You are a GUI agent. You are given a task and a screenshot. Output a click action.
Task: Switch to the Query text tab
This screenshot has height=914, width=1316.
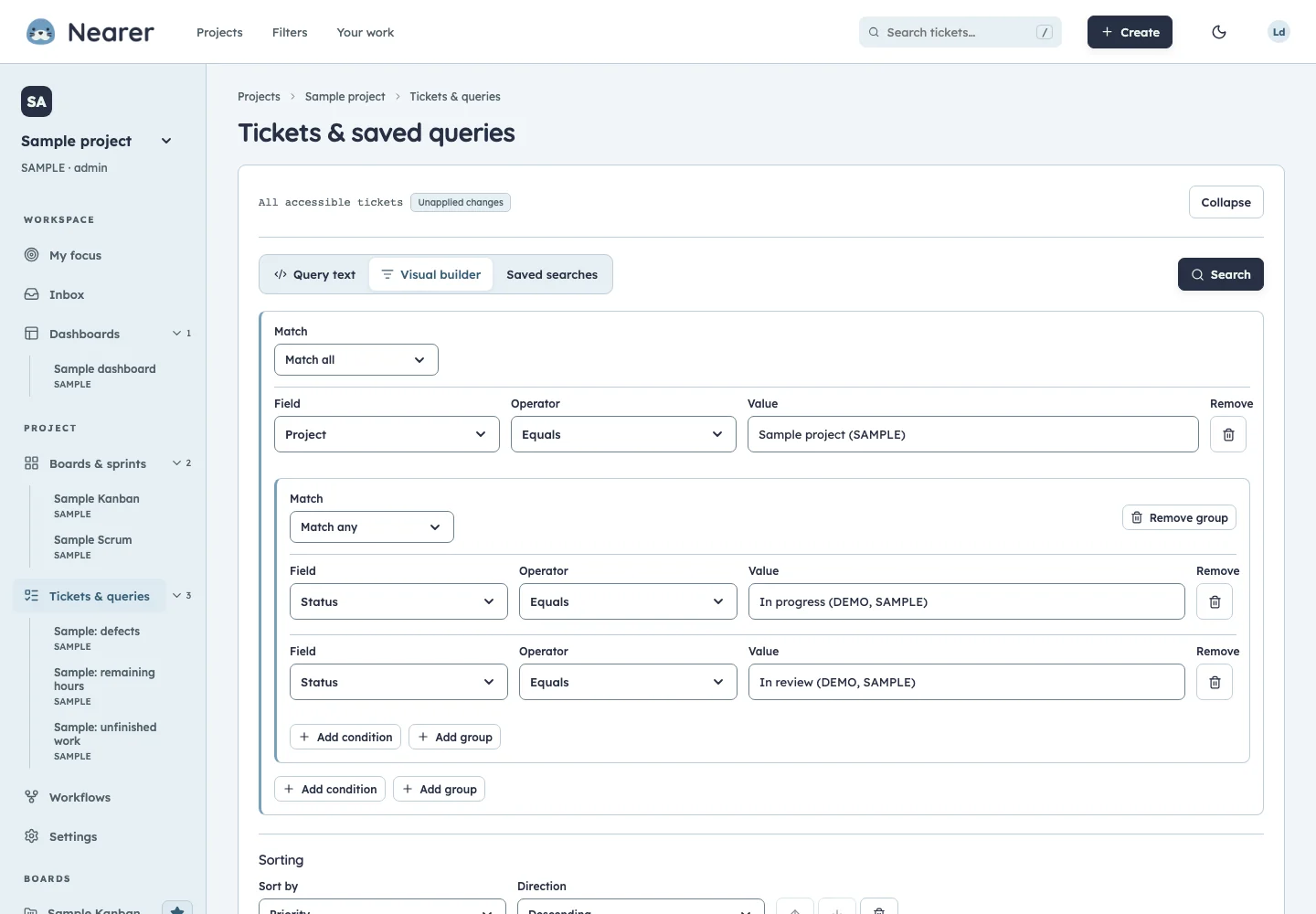click(314, 274)
